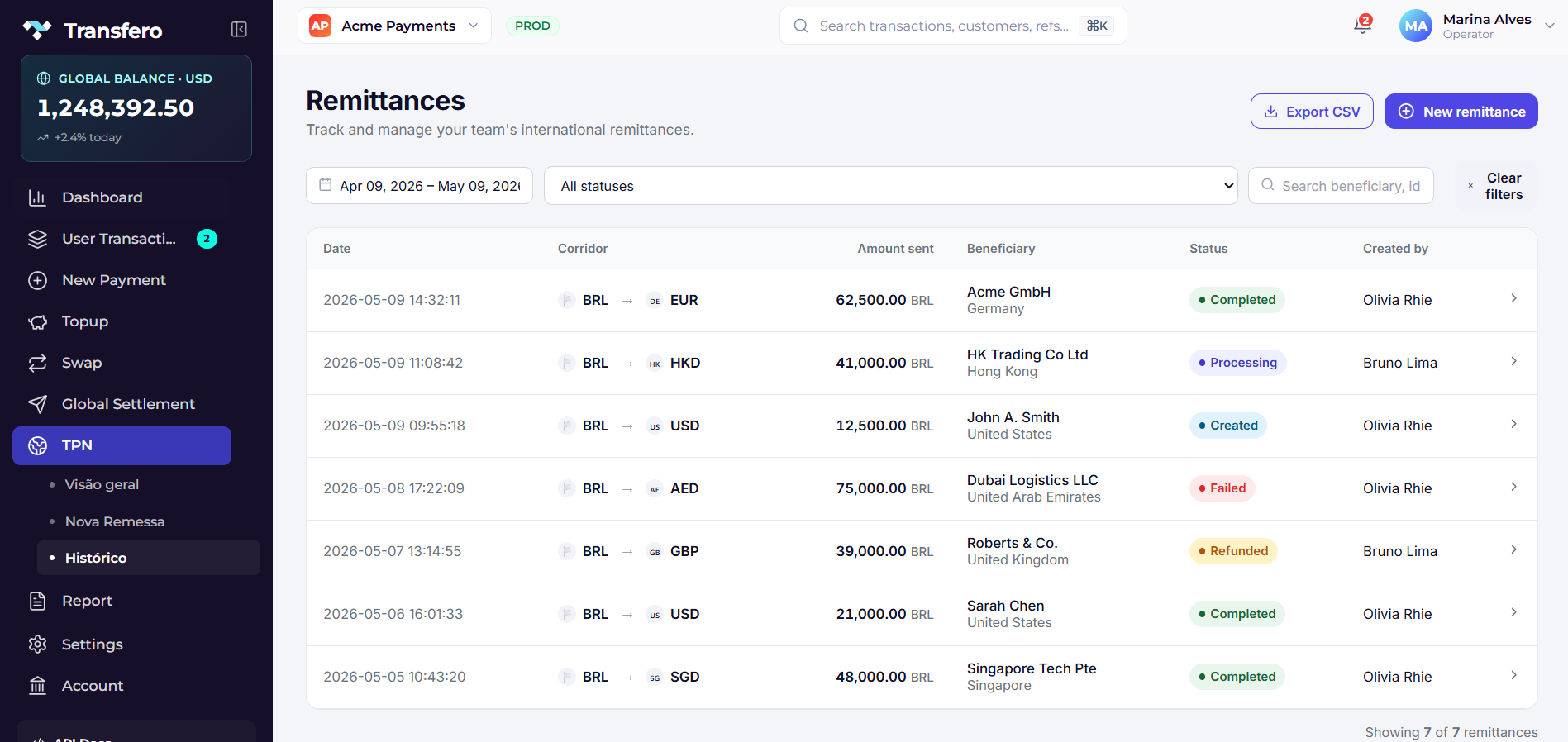Click the Date column header

(x=336, y=249)
